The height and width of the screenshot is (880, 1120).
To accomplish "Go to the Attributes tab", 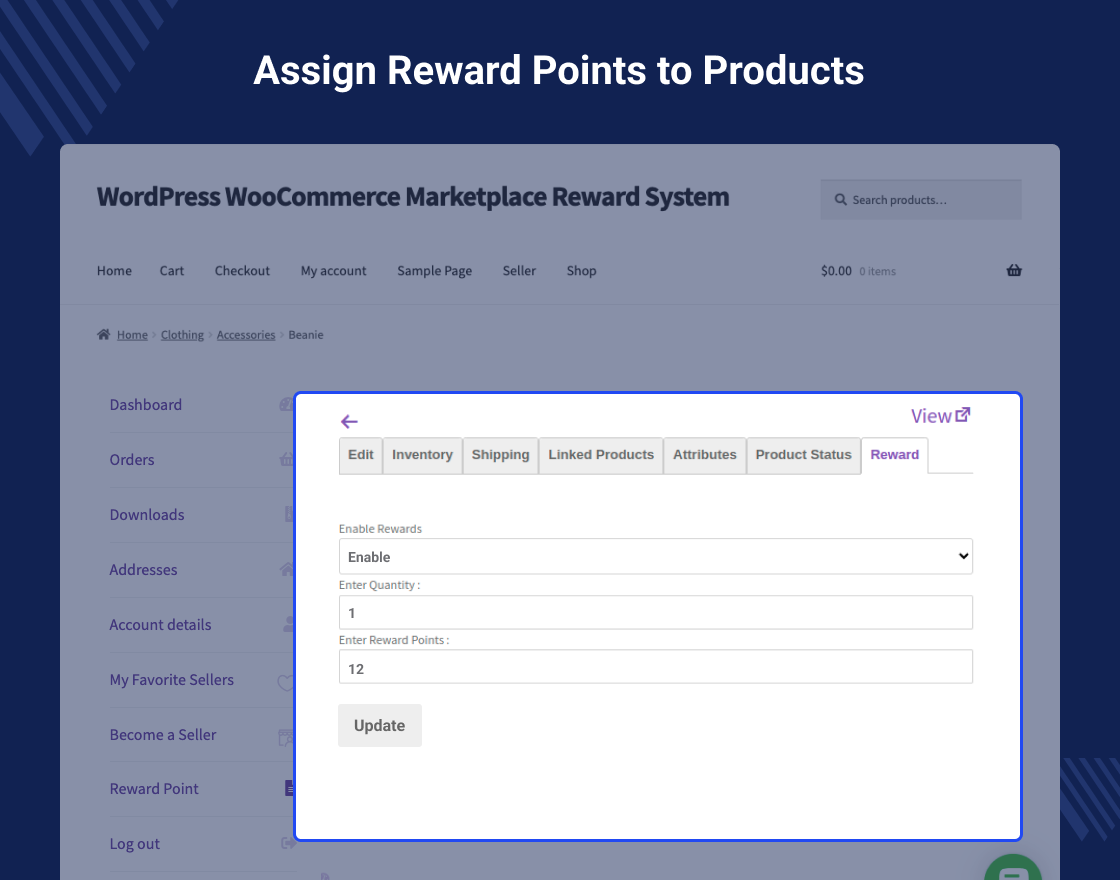I will point(704,455).
